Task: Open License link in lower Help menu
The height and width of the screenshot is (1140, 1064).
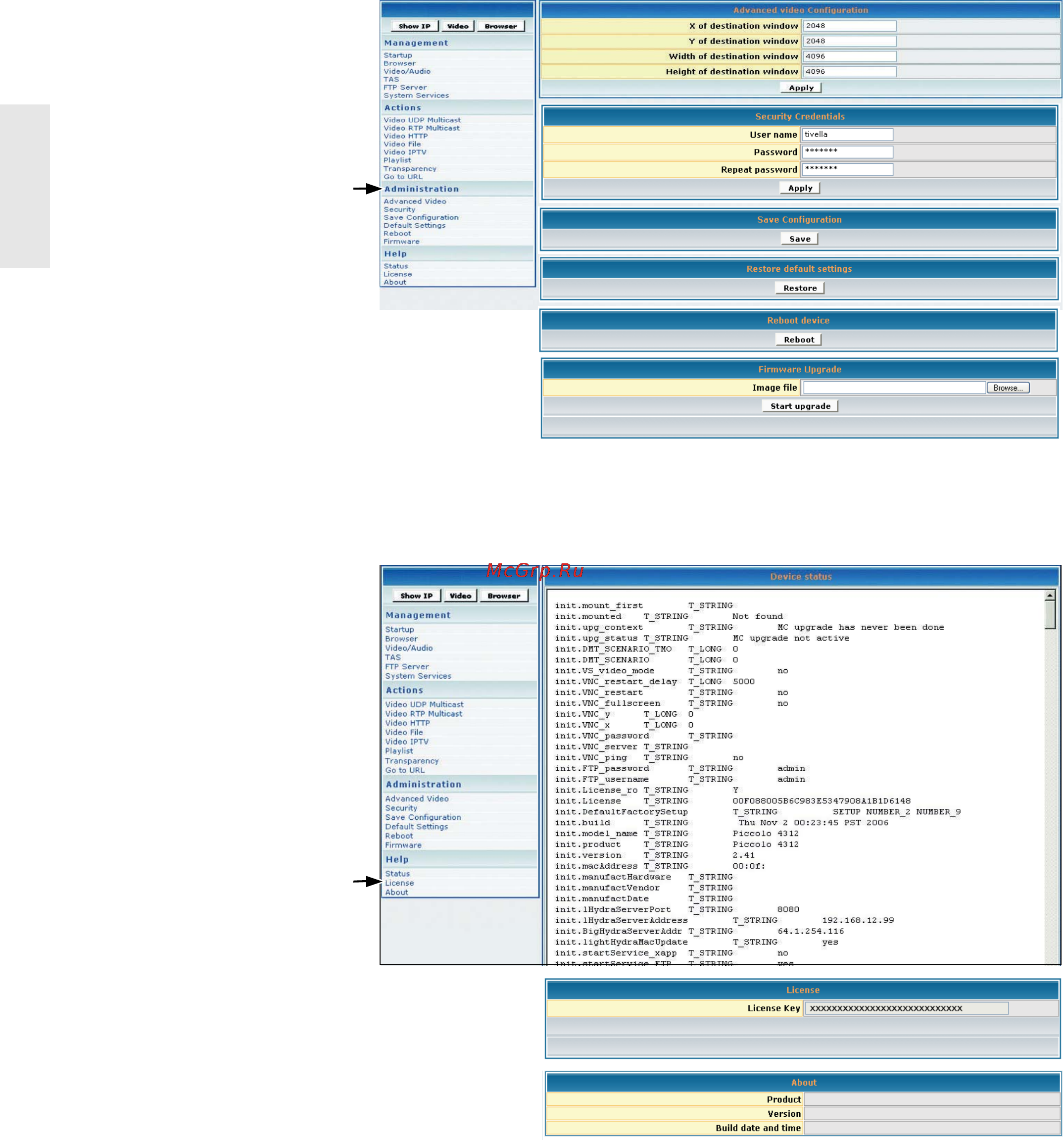Action: coord(399,884)
